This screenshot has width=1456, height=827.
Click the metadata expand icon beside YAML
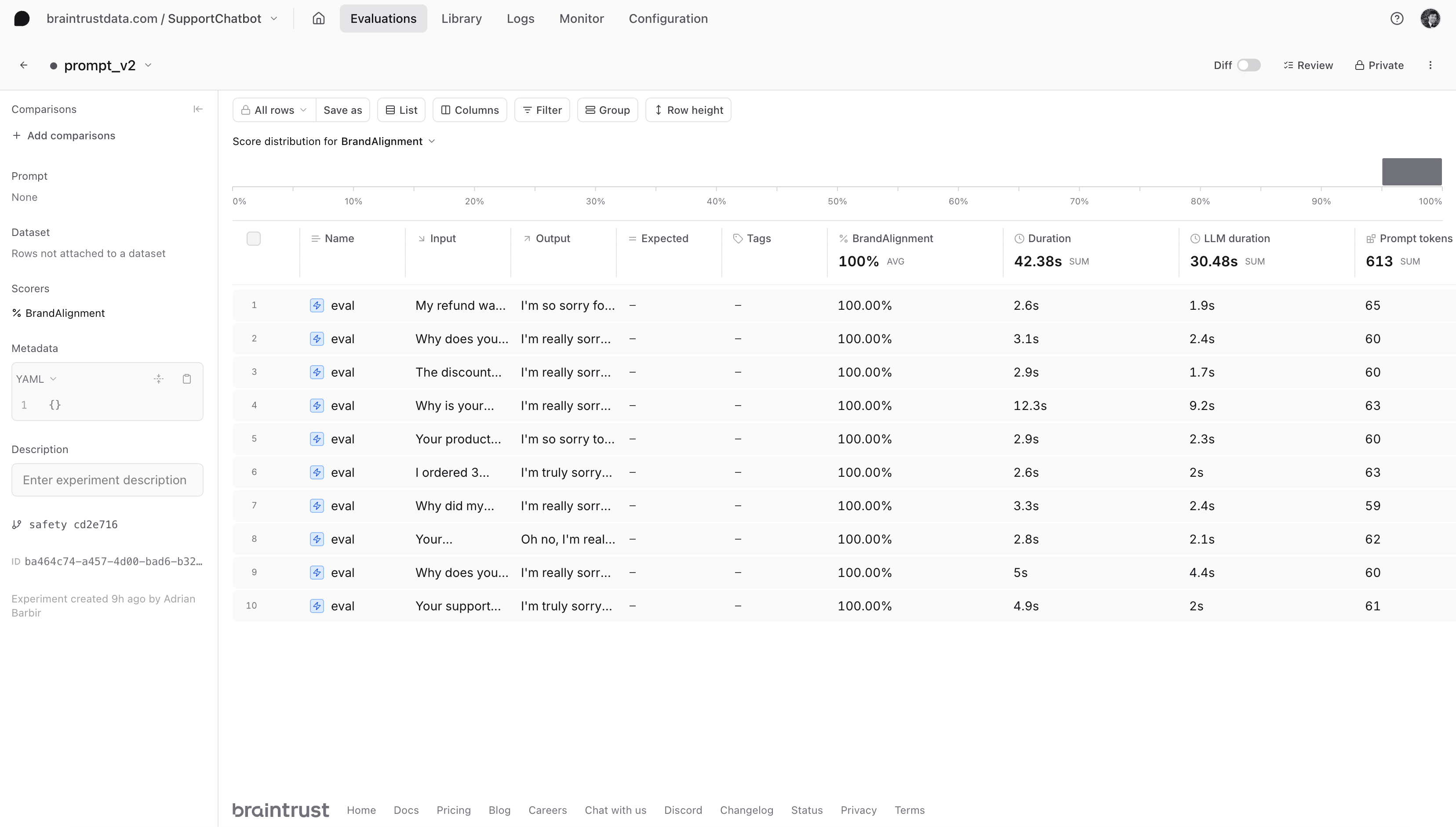(159, 379)
